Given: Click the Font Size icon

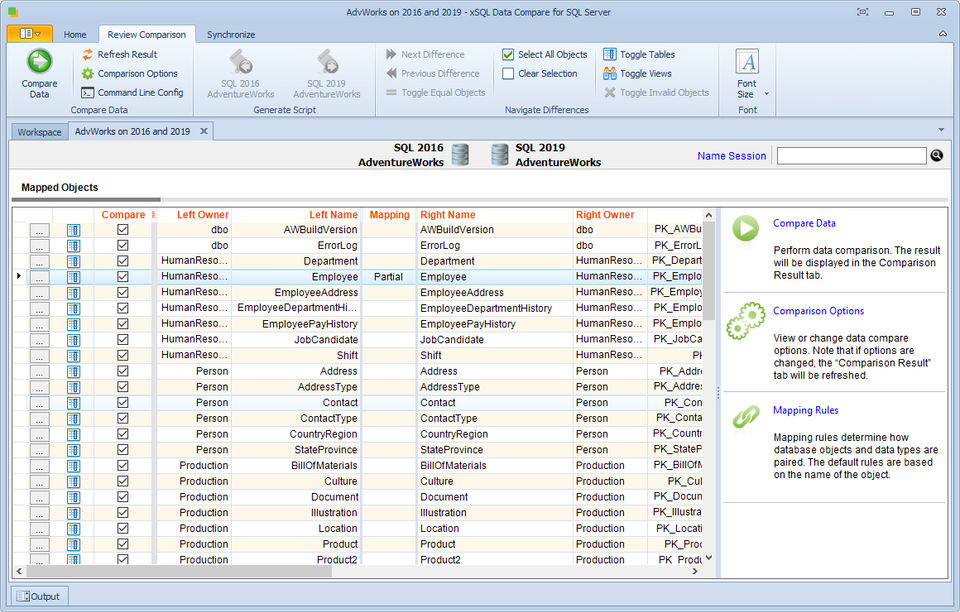Looking at the screenshot, I should [747, 61].
